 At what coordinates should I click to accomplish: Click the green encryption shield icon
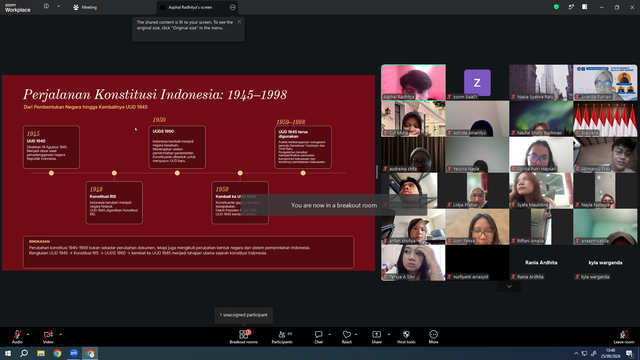click(556, 7)
